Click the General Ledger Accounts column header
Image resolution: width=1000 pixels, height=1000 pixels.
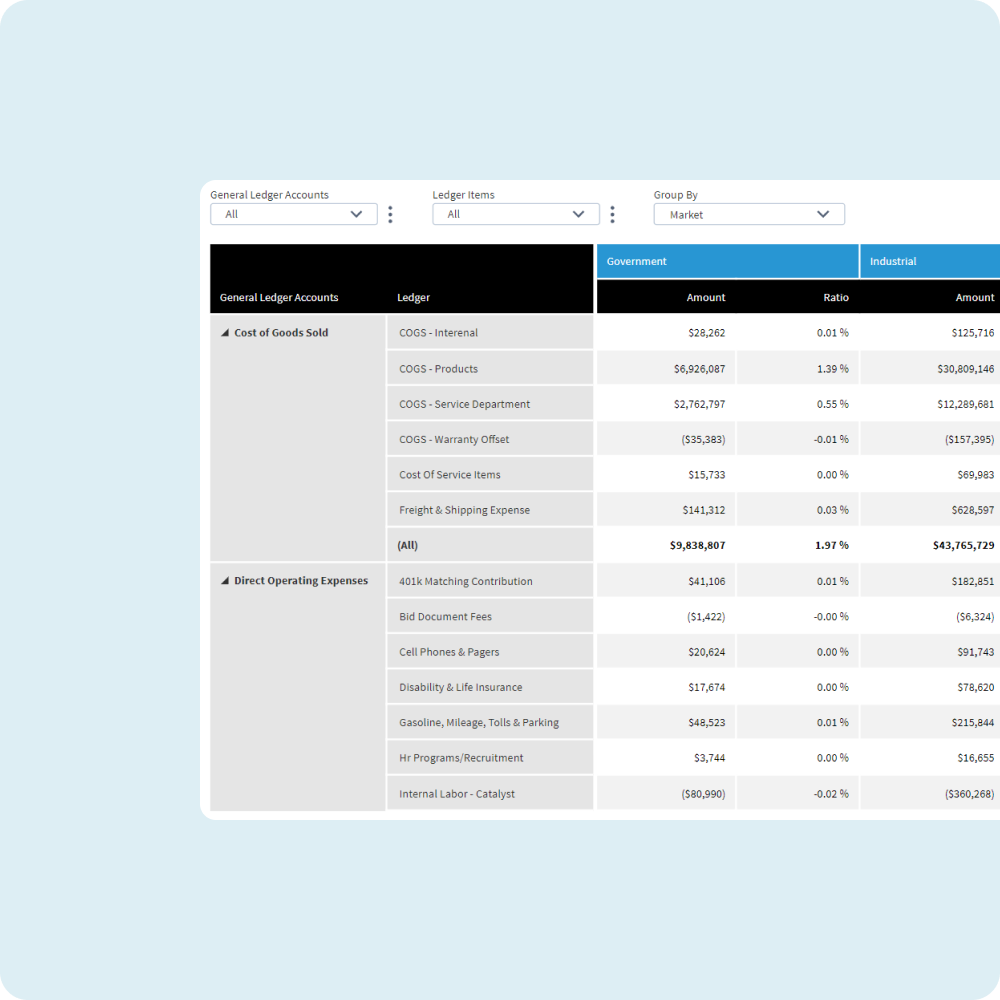point(279,298)
